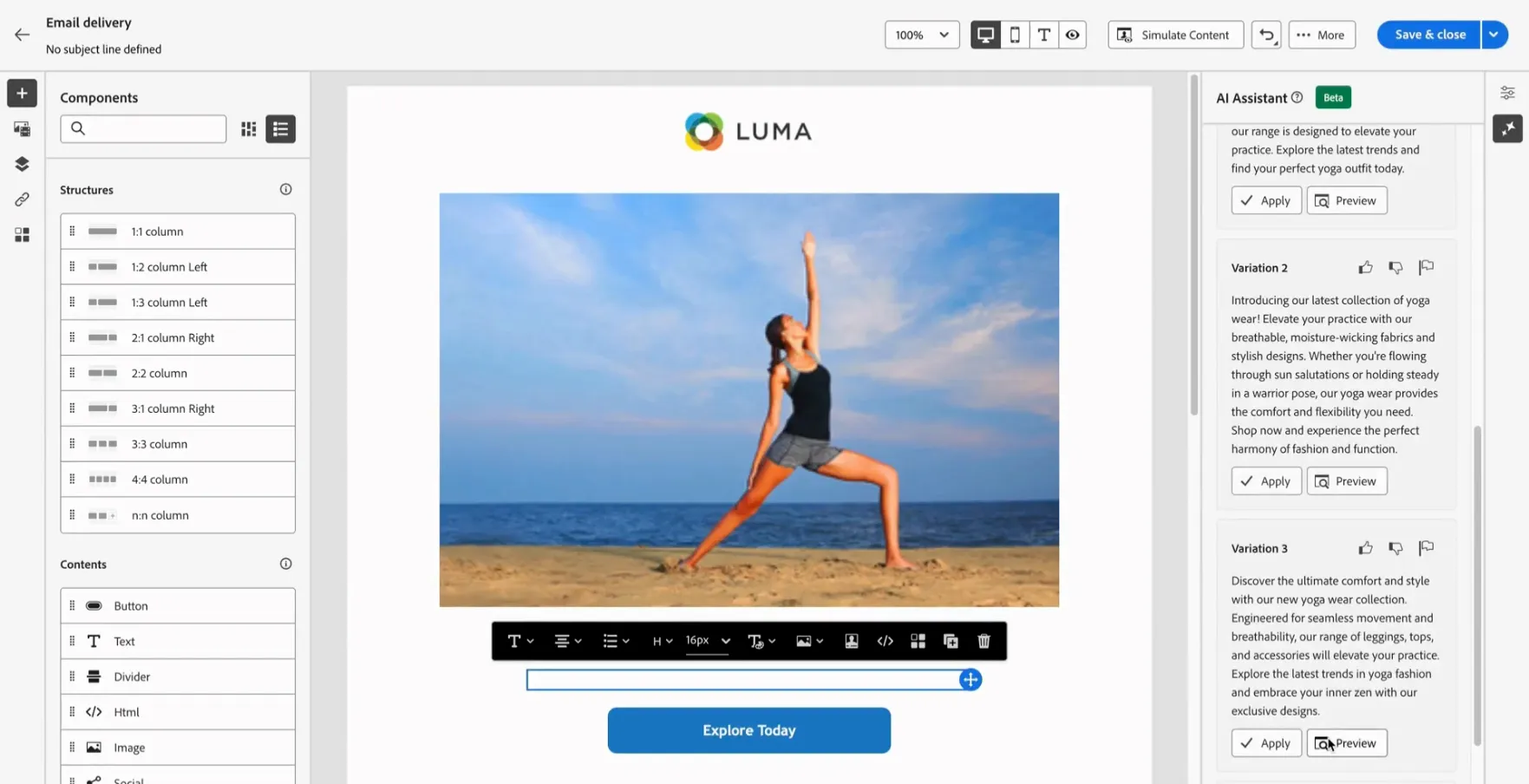
Task: Open the conditional content sidebar icon
Action: (22, 235)
